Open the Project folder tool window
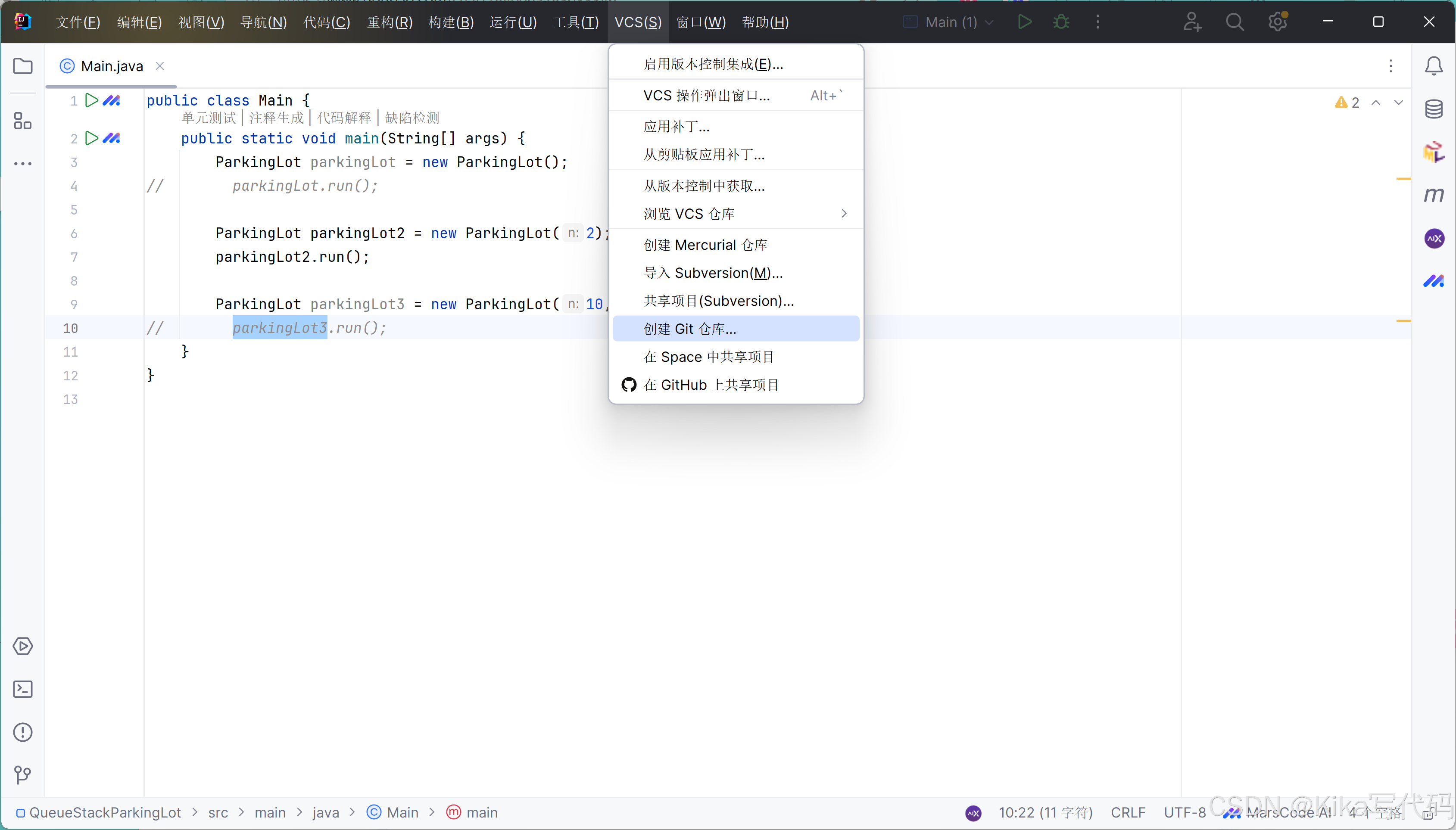Viewport: 1456px width, 830px height. (23, 66)
